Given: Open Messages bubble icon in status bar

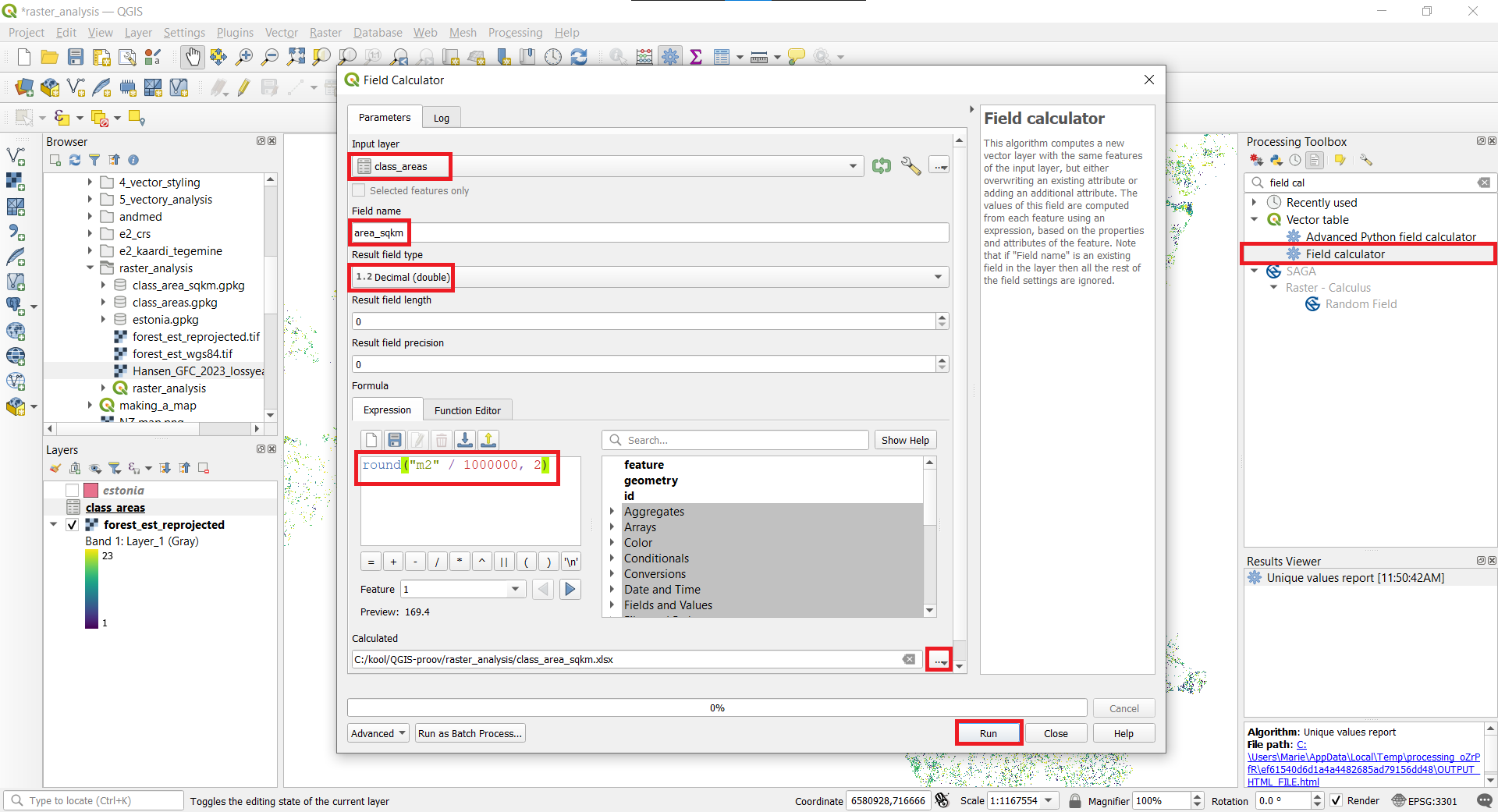Looking at the screenshot, I should tap(1484, 801).
